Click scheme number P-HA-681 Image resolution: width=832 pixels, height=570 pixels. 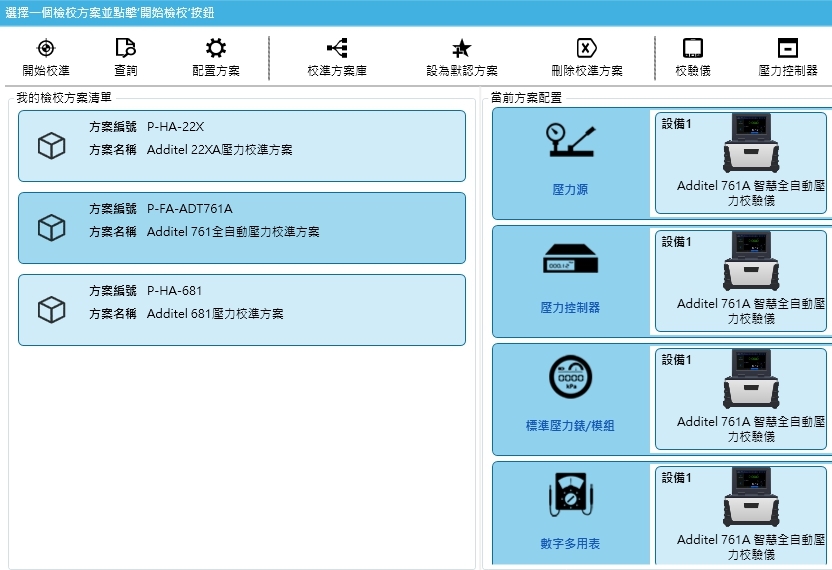(174, 291)
